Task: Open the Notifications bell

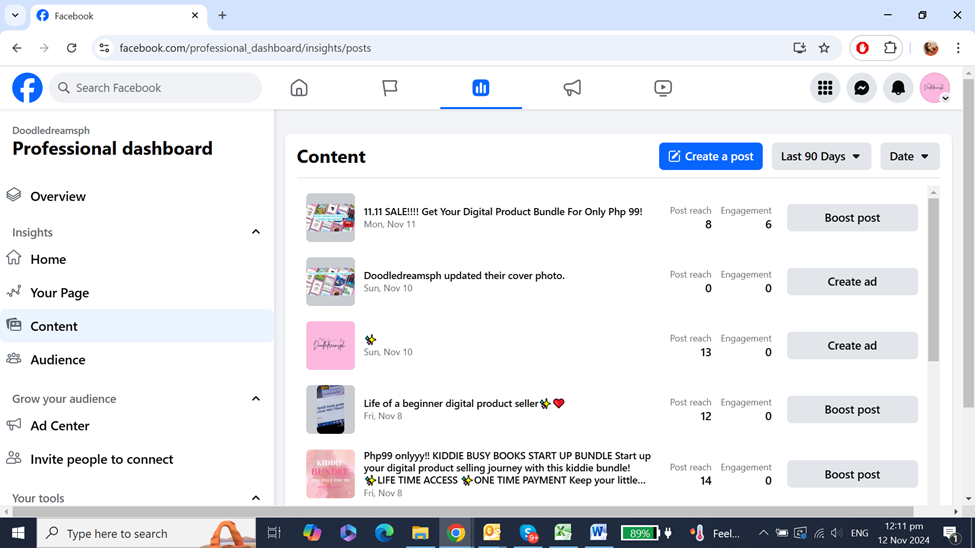Action: [898, 88]
